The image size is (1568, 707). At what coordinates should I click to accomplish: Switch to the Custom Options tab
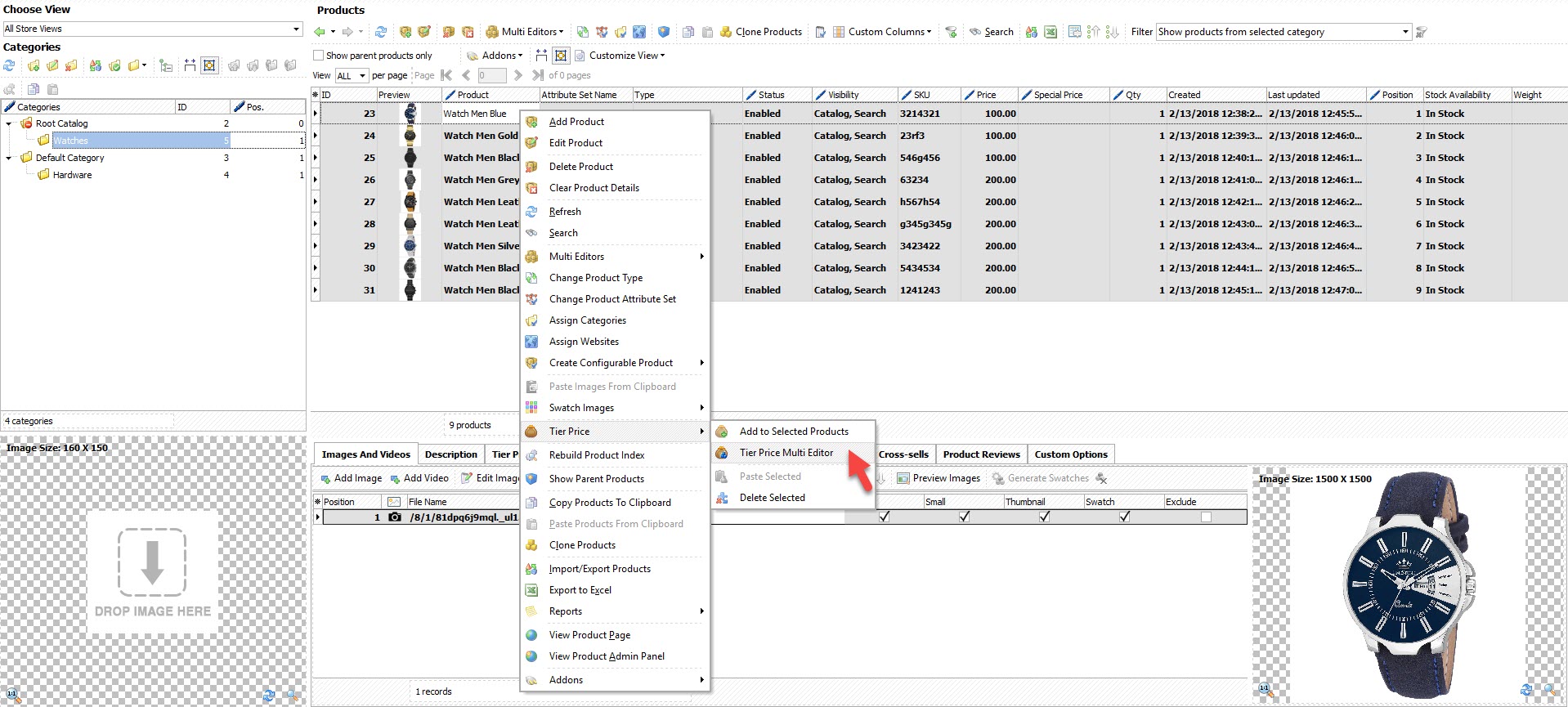(x=1071, y=454)
